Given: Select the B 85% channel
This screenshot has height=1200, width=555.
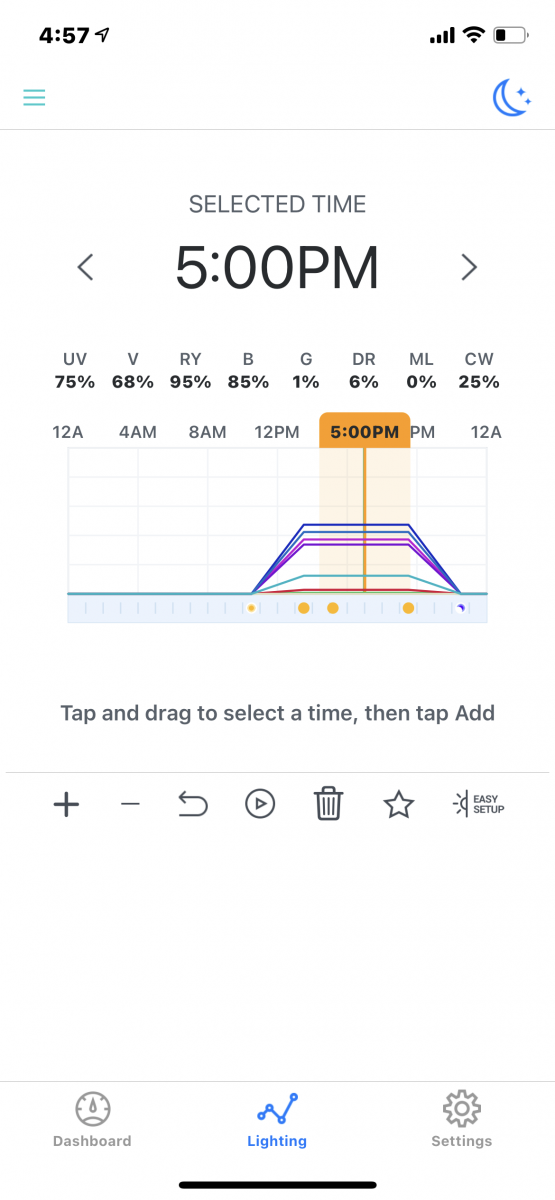Looking at the screenshot, I should [x=248, y=371].
